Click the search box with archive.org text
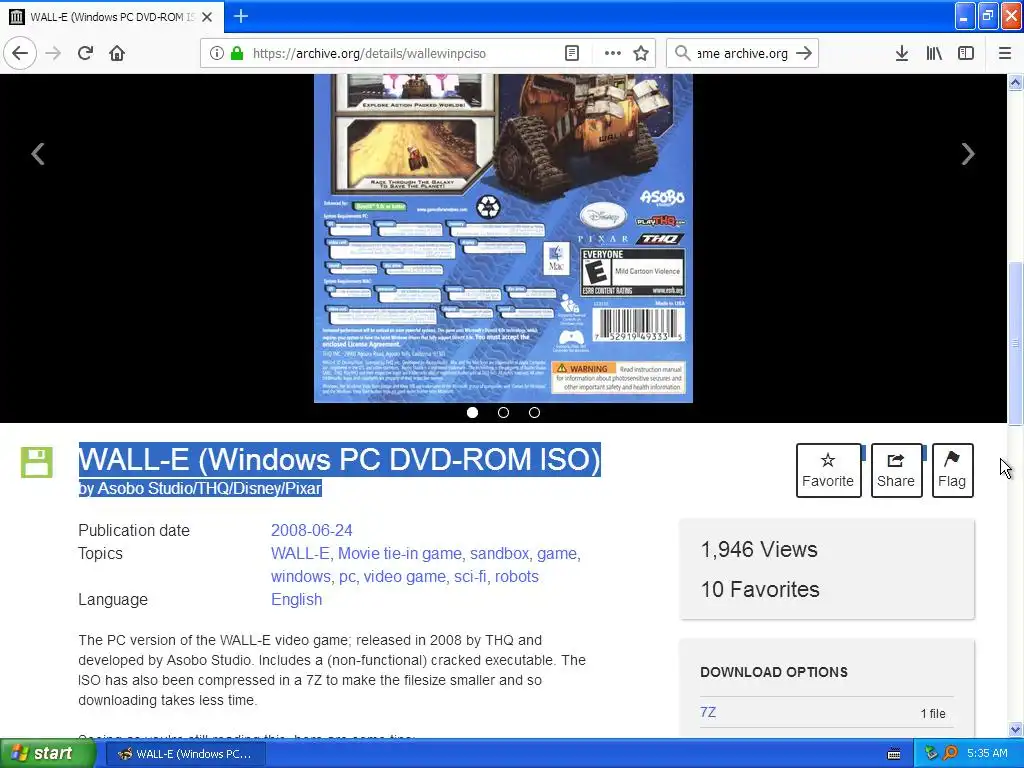 [x=742, y=54]
